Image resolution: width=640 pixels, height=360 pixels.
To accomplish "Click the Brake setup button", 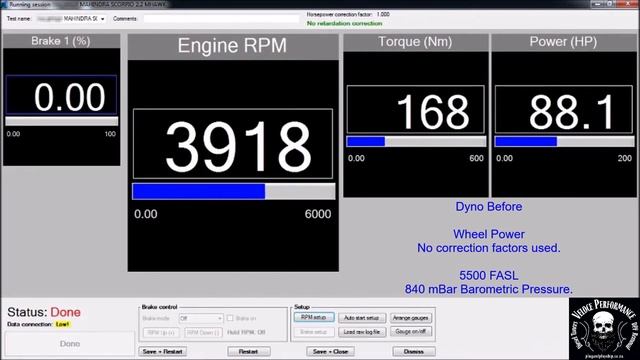I will click(x=313, y=332).
